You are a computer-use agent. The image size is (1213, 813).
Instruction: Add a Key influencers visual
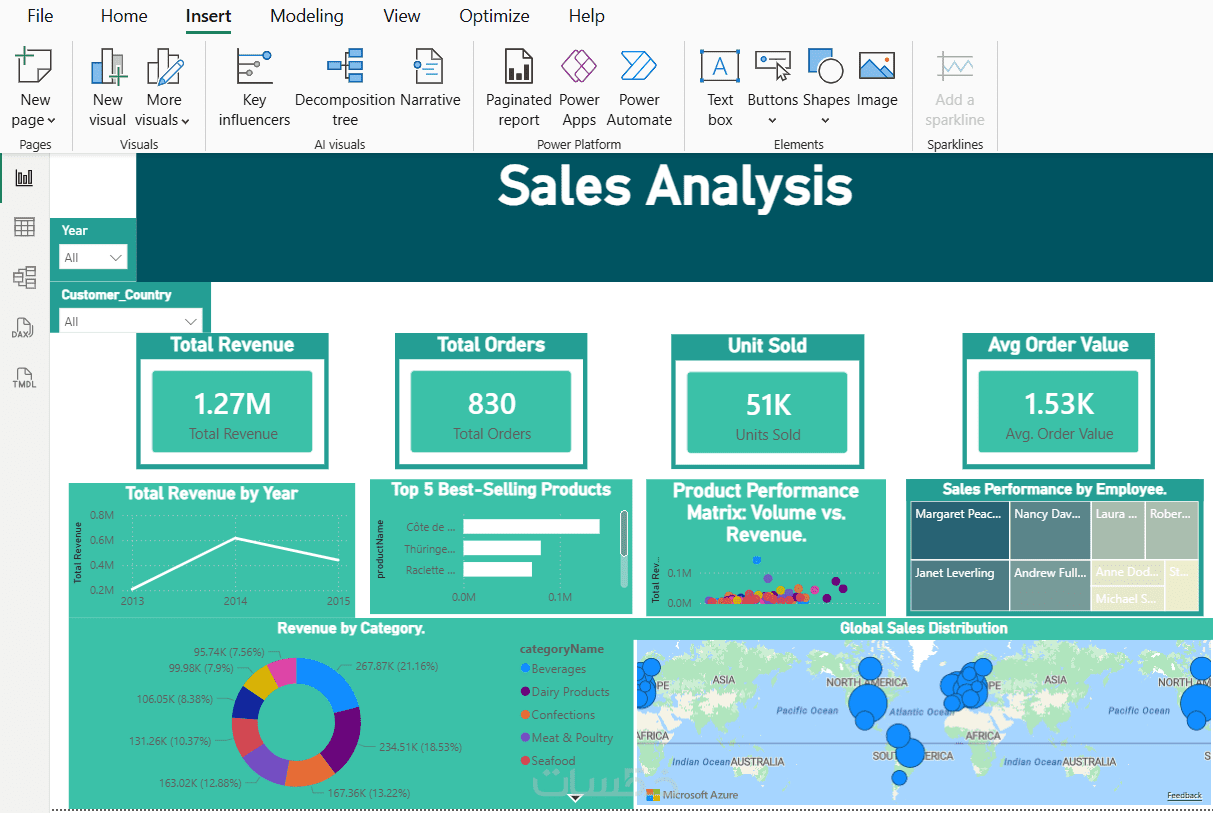pyautogui.click(x=254, y=88)
